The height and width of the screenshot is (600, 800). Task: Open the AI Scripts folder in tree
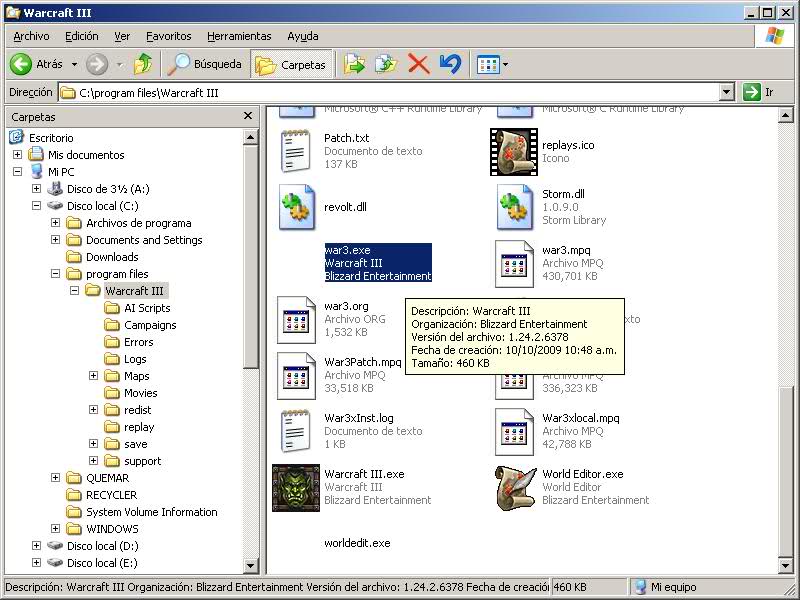pos(137,308)
